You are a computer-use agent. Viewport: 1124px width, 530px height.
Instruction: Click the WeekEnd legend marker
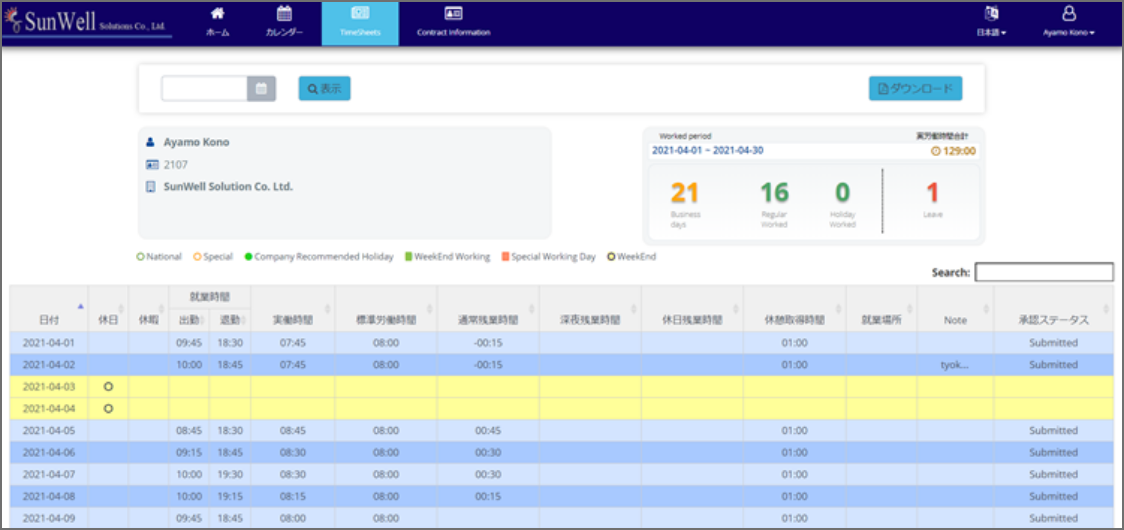(x=611, y=257)
